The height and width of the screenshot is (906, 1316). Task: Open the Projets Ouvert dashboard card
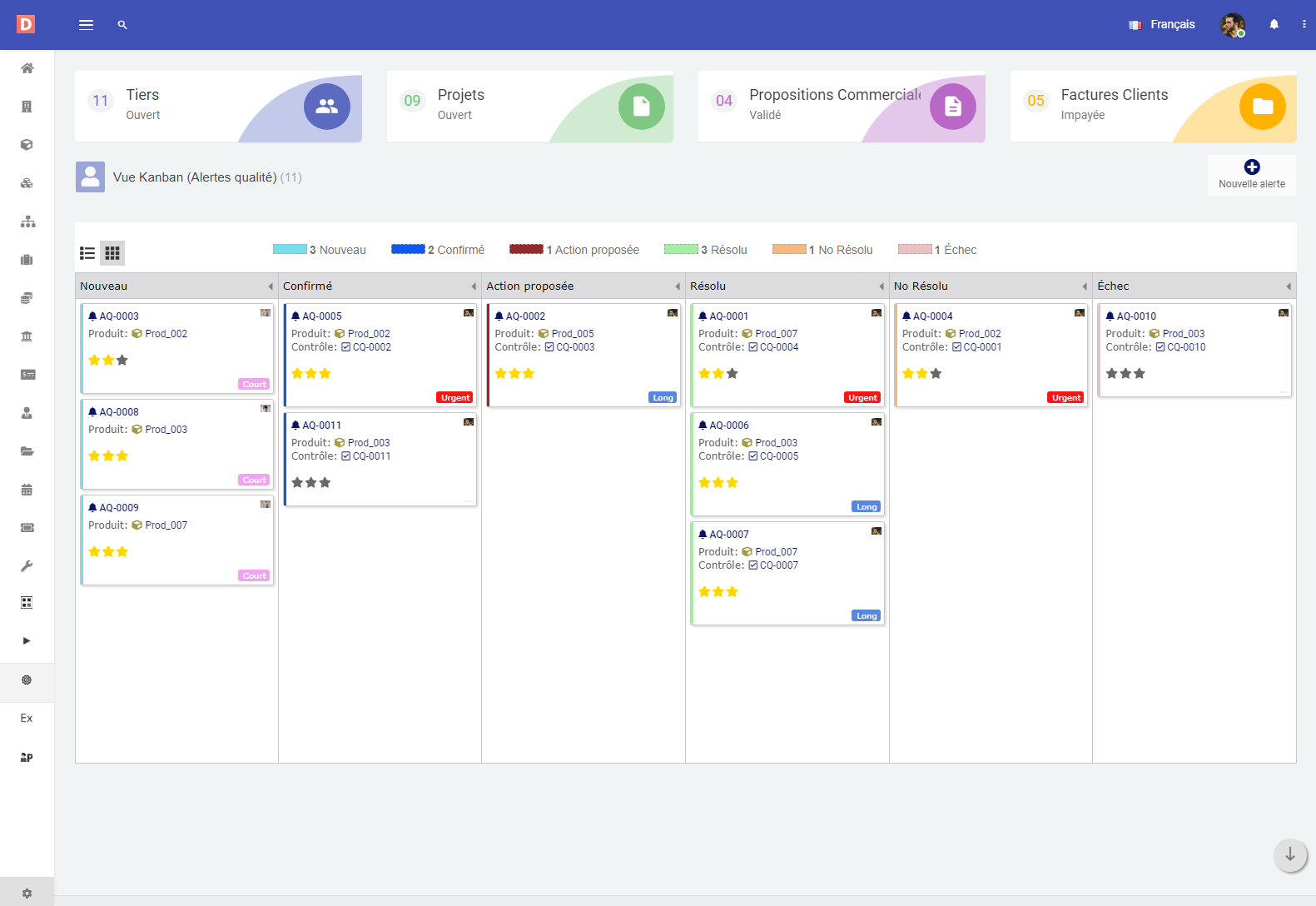[x=530, y=107]
